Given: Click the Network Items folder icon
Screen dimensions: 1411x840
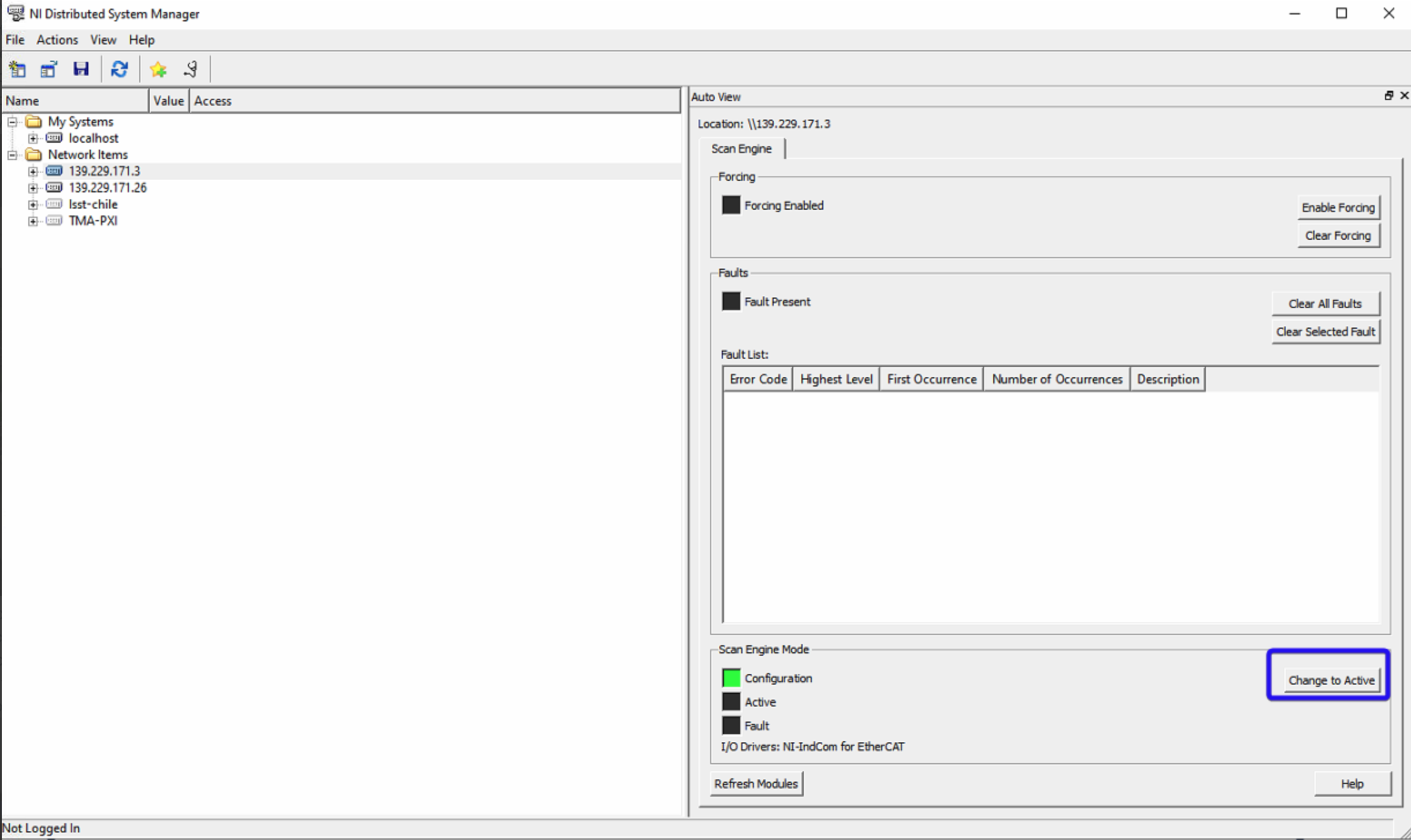Looking at the screenshot, I should [x=34, y=154].
